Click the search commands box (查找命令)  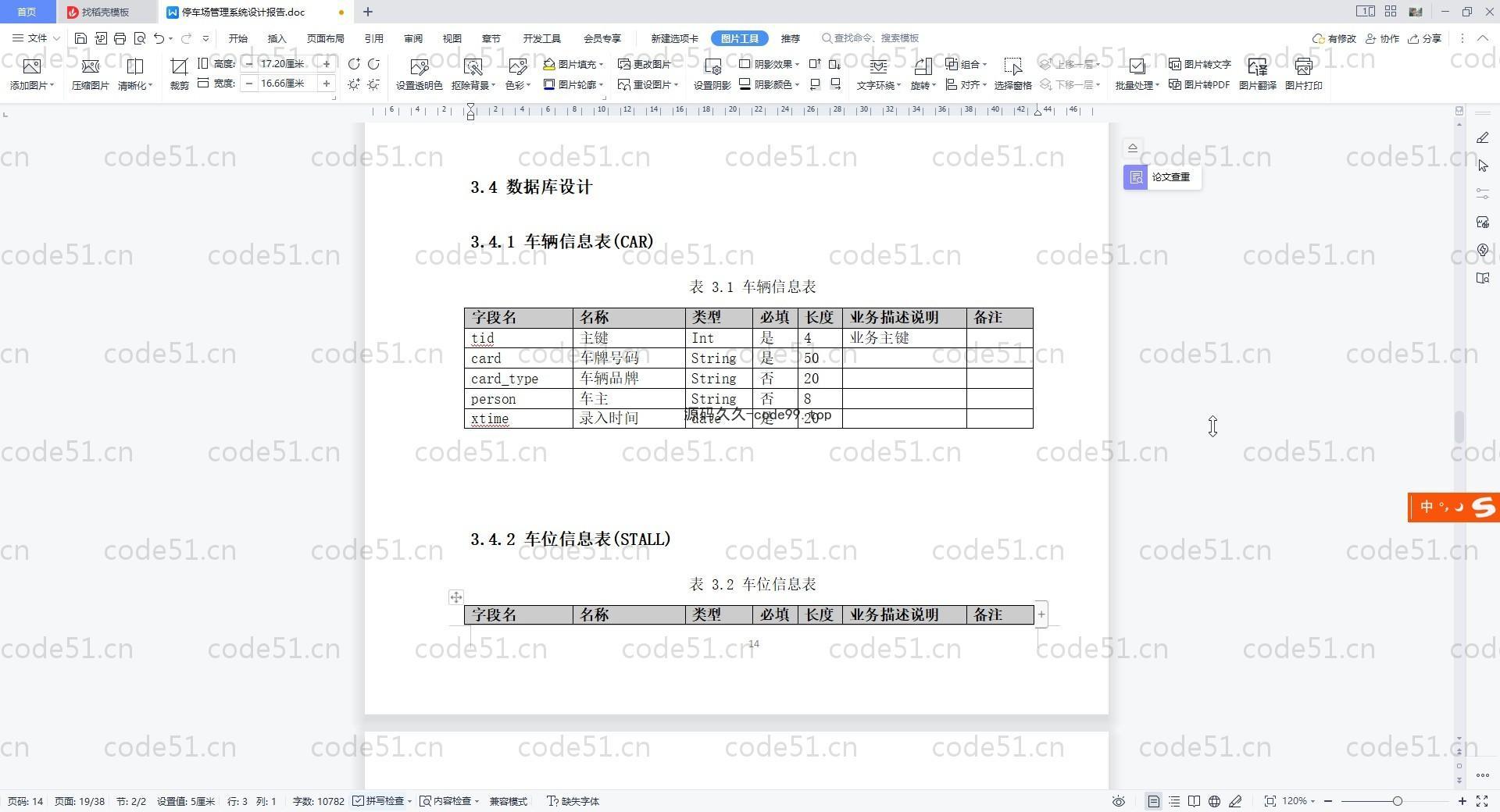(x=871, y=38)
